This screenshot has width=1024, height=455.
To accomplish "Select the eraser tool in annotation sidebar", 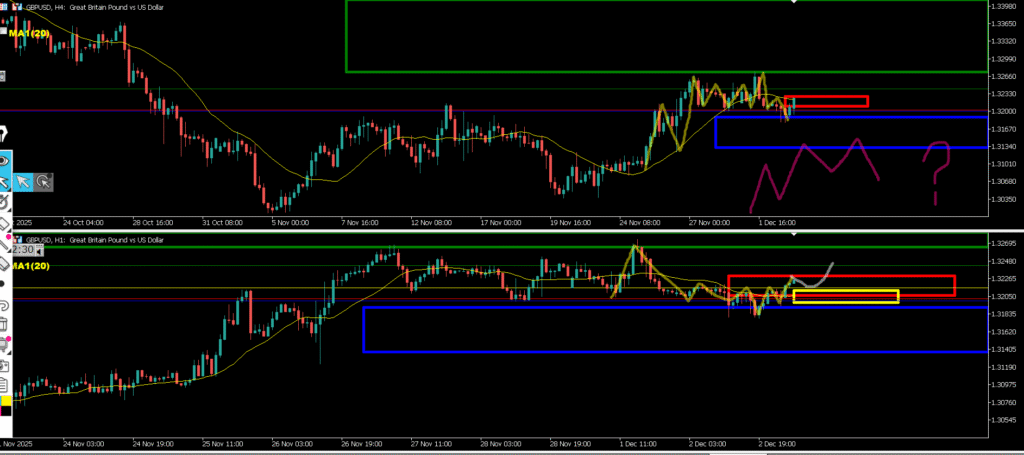I will (5, 224).
